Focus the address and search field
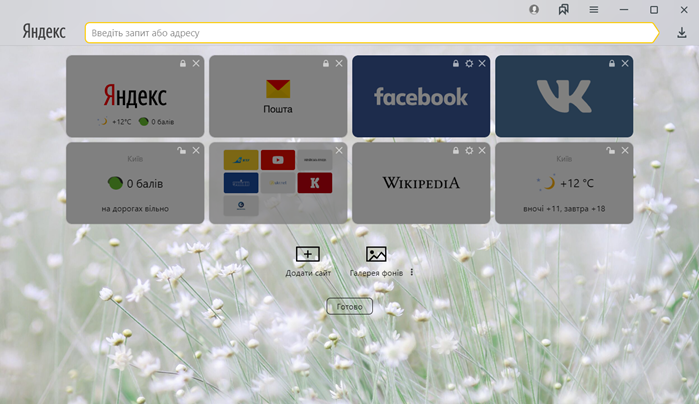Viewport: 700px width, 404px height. tap(371, 33)
